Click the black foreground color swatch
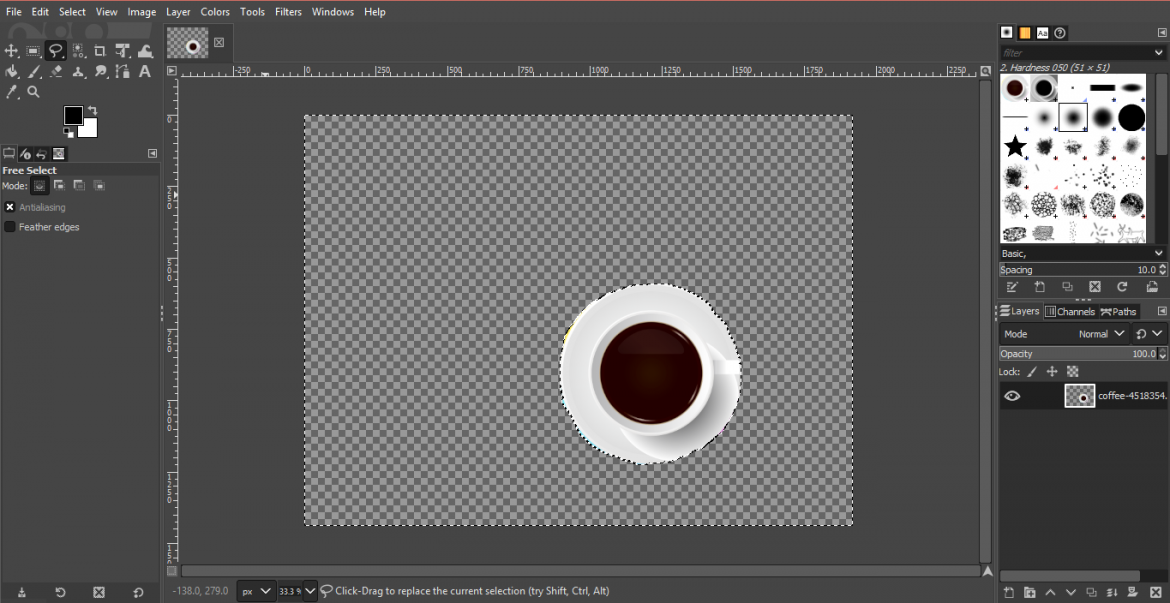Viewport: 1170px width, 603px height. [x=74, y=116]
